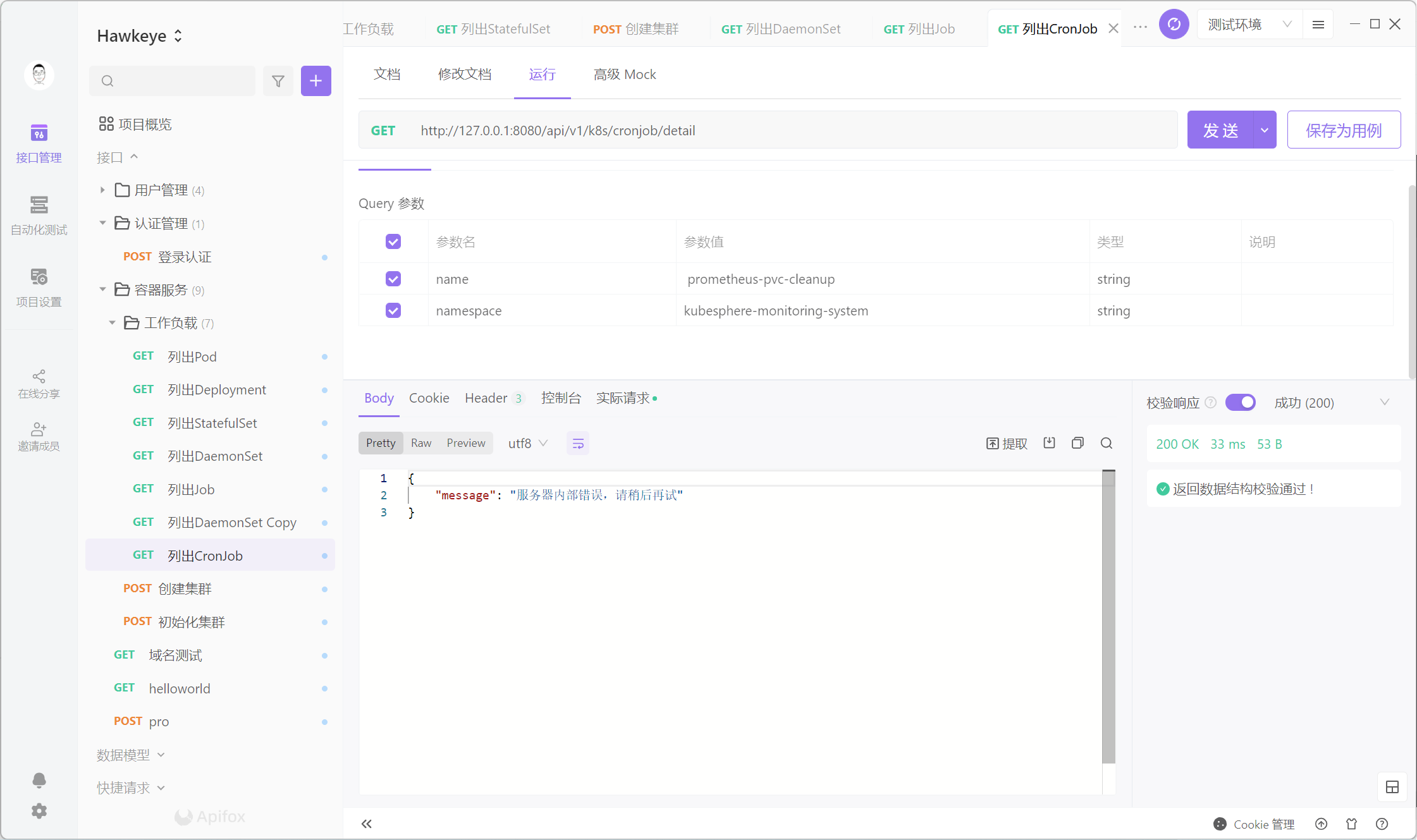Open the 成功 (200) response dropdown

click(x=1331, y=403)
